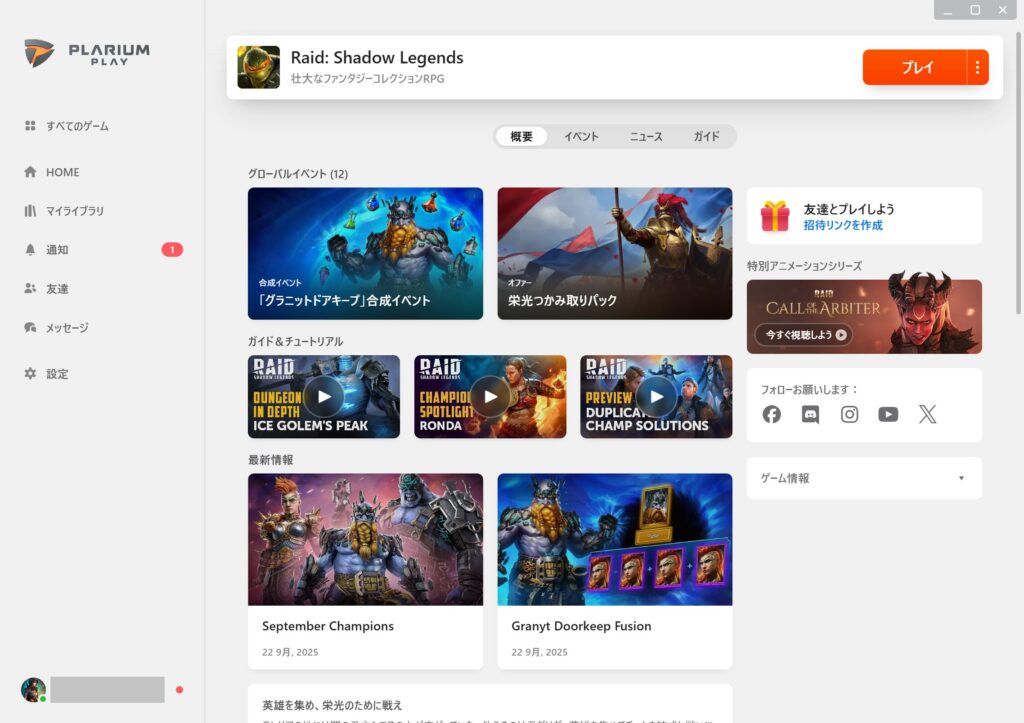Switch to the イベント tab
The height and width of the screenshot is (723, 1024).
[581, 137]
